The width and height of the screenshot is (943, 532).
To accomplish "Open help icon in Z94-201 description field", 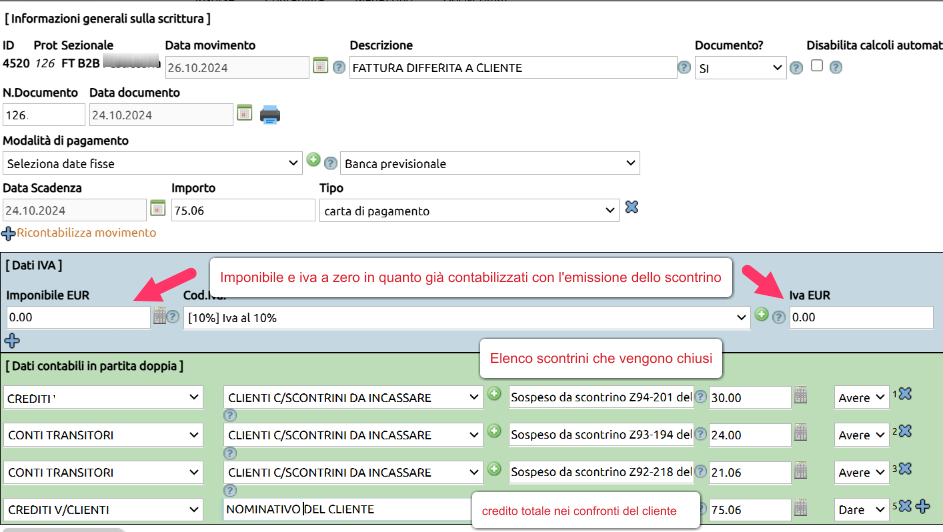I will tap(701, 397).
